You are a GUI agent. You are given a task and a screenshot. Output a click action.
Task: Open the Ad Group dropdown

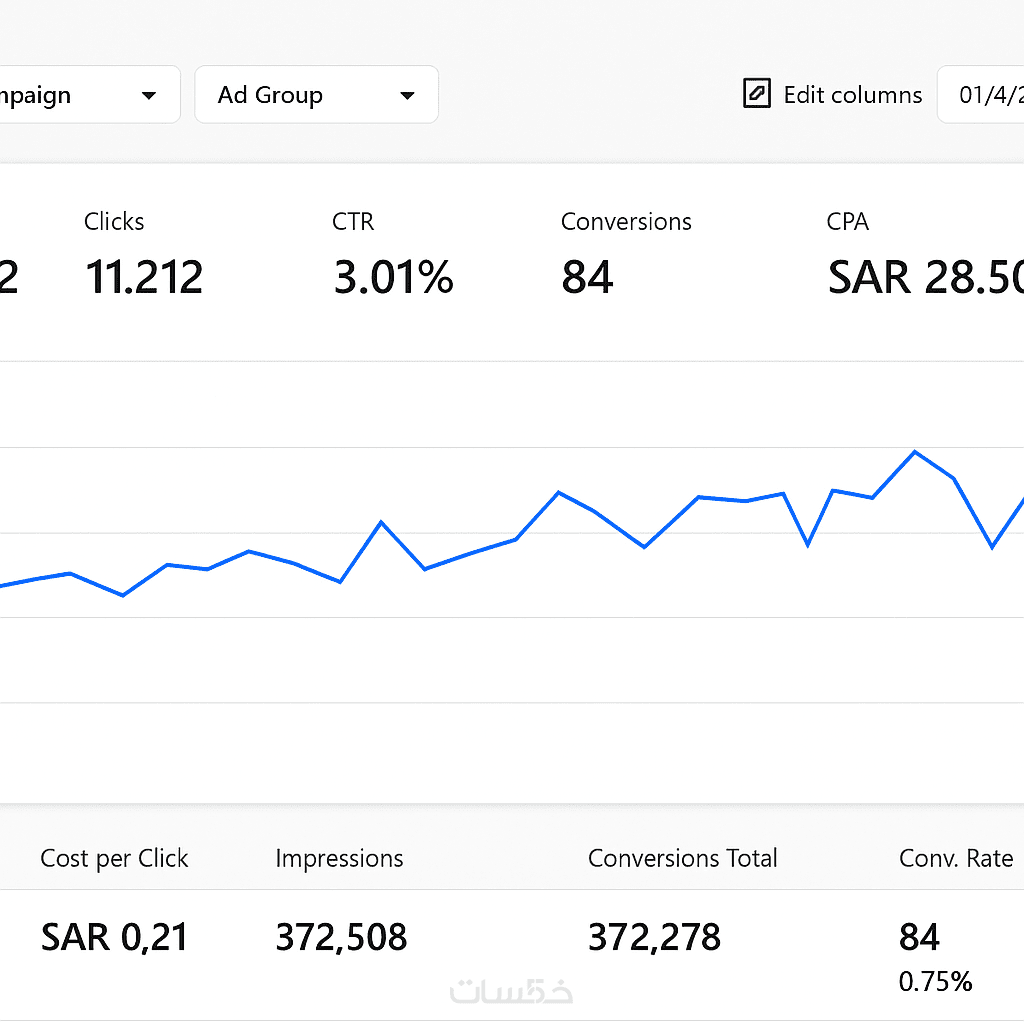316,95
